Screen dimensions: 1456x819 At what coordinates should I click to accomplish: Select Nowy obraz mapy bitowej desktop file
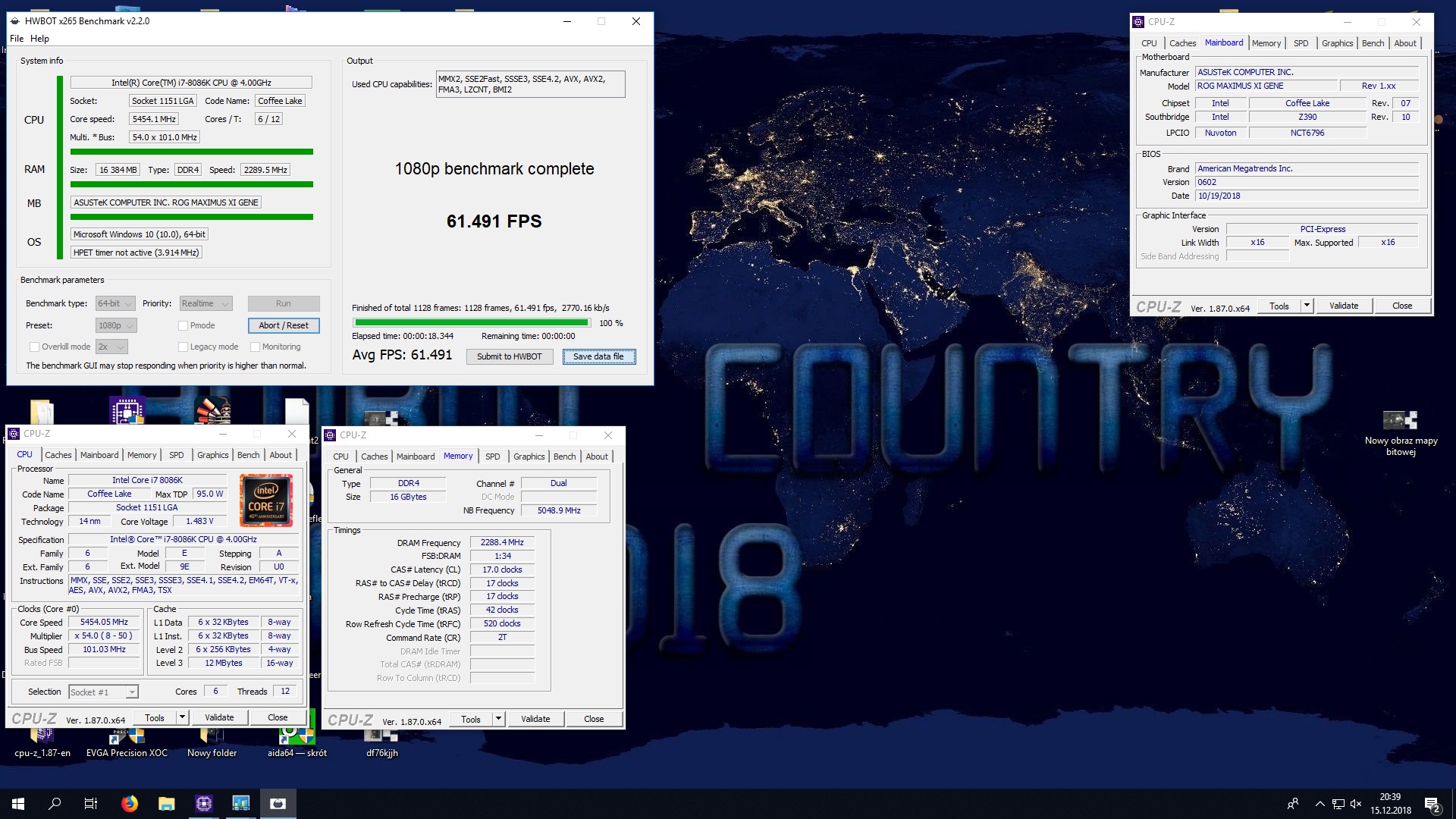pos(1401,433)
